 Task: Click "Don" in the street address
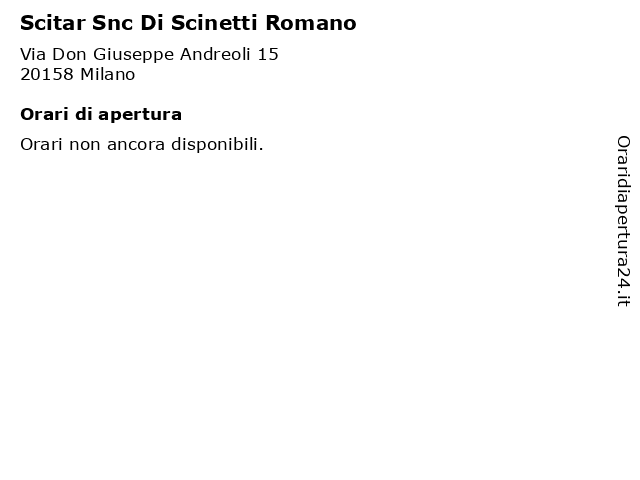pyautogui.click(x=69, y=54)
